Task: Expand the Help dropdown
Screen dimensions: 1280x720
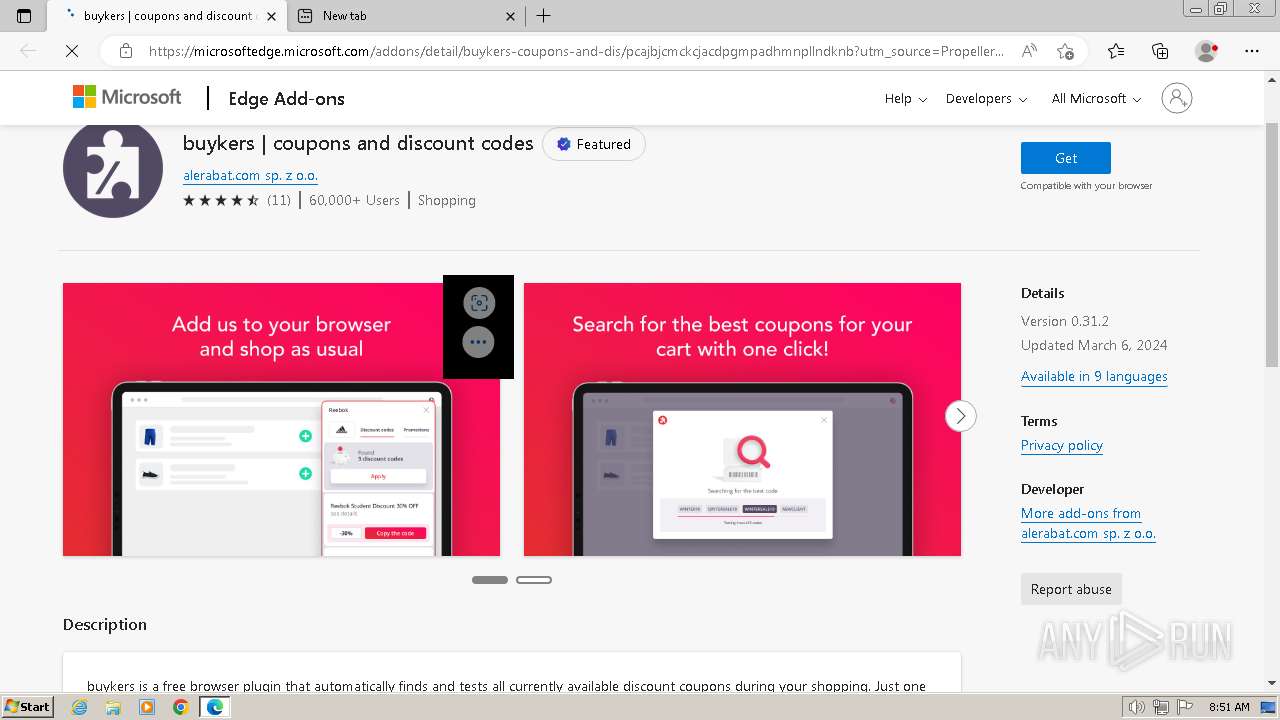Action: [x=906, y=98]
